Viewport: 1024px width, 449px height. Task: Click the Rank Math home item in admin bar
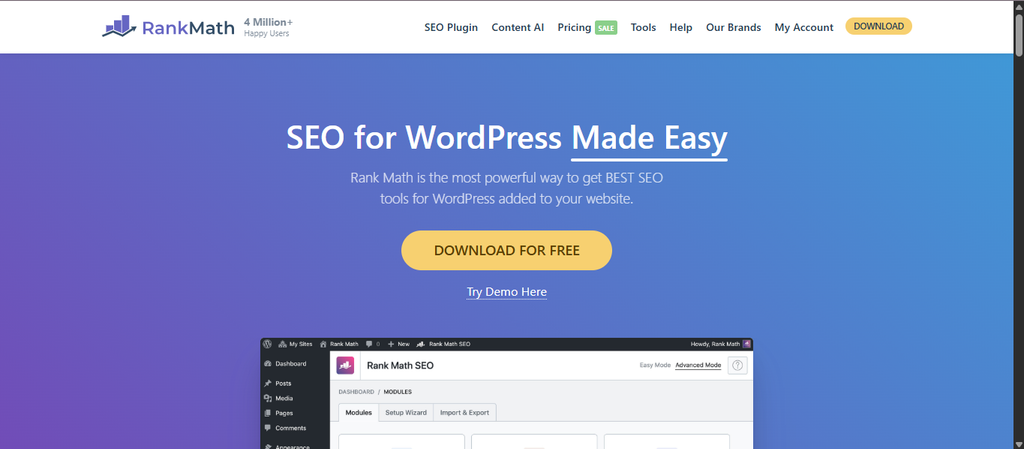point(339,344)
